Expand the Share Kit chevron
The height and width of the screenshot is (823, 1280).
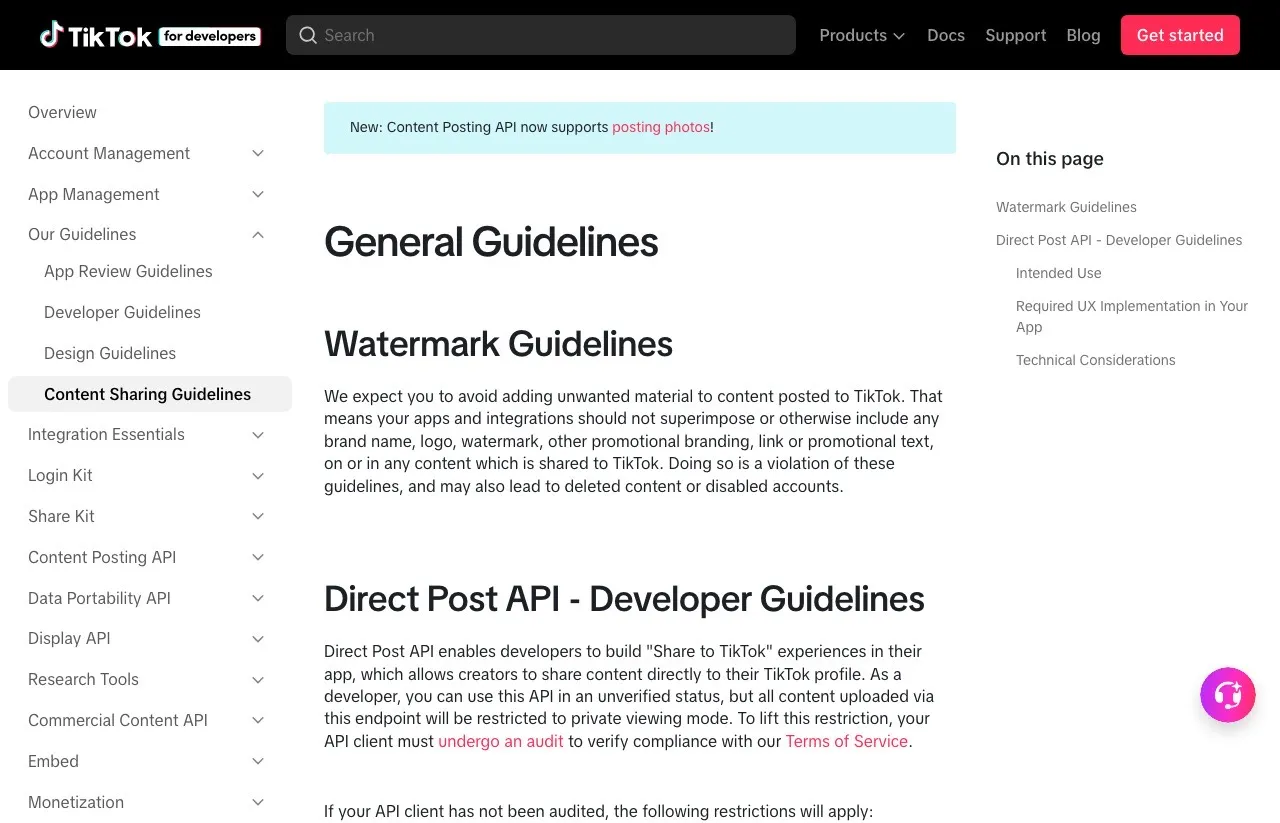[x=258, y=516]
